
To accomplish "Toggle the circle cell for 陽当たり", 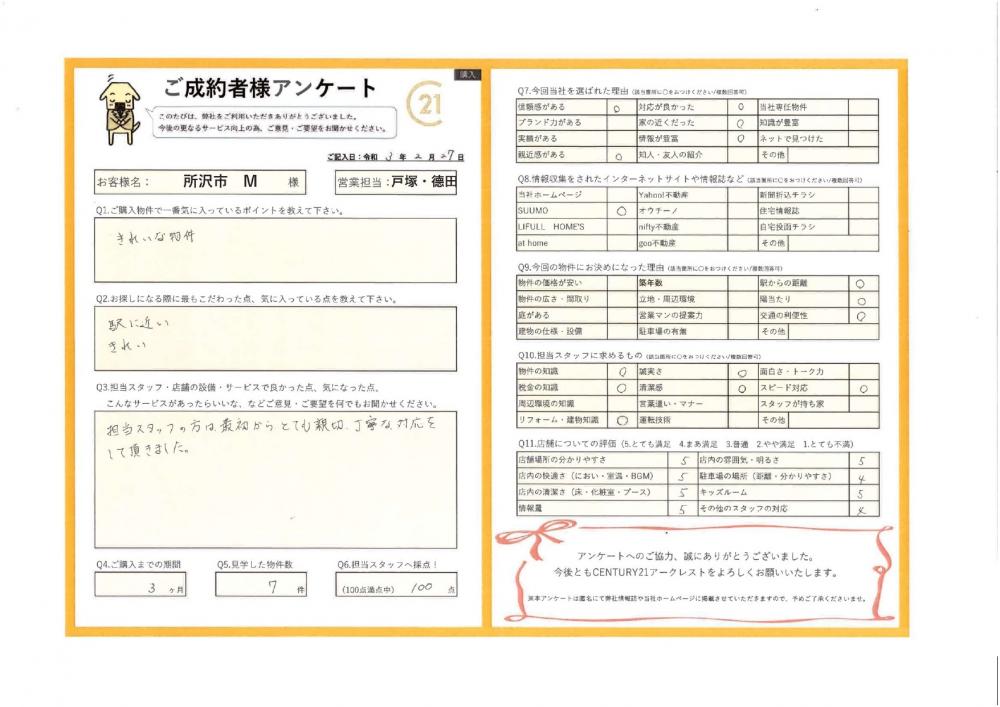I will [x=864, y=300].
